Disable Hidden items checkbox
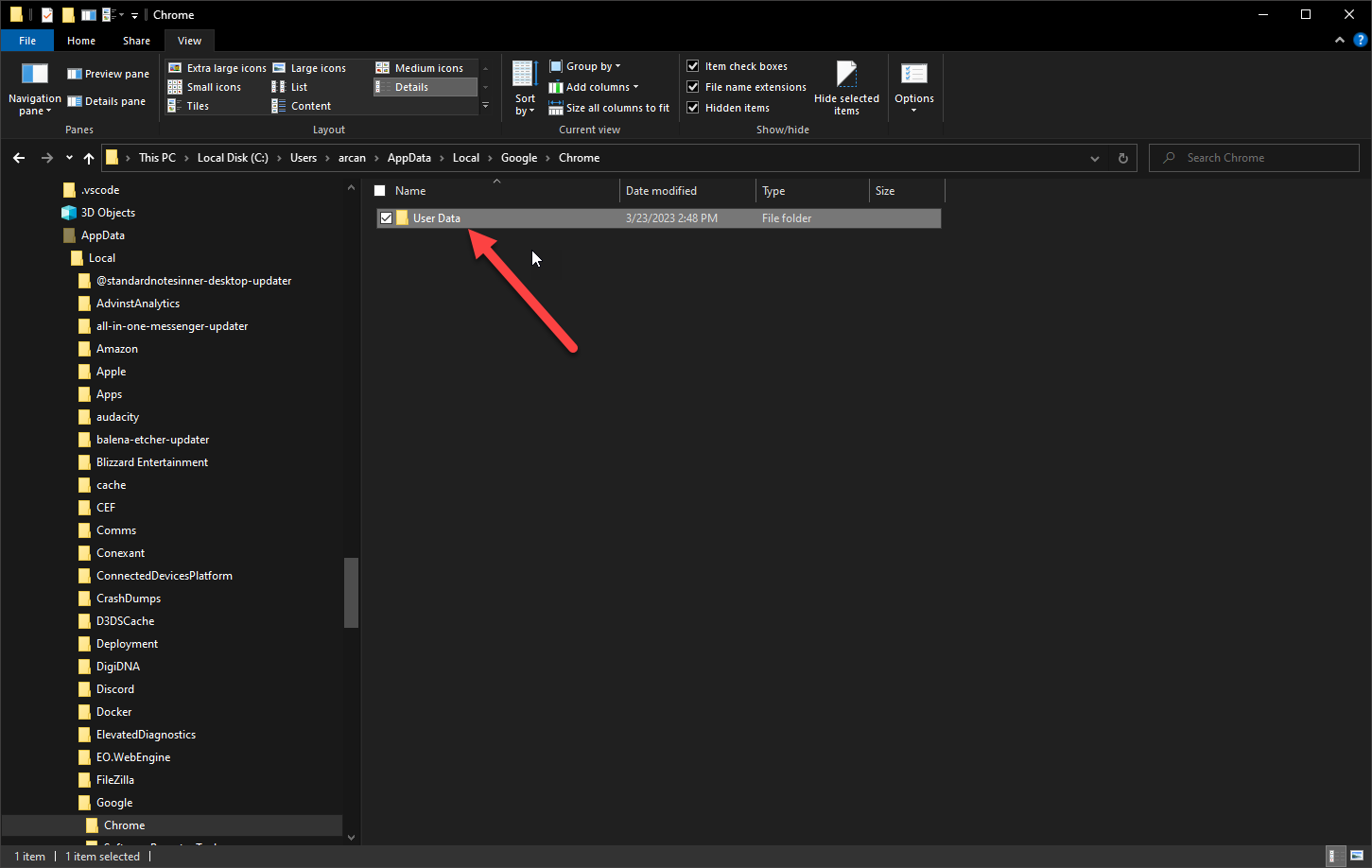 pyautogui.click(x=693, y=108)
